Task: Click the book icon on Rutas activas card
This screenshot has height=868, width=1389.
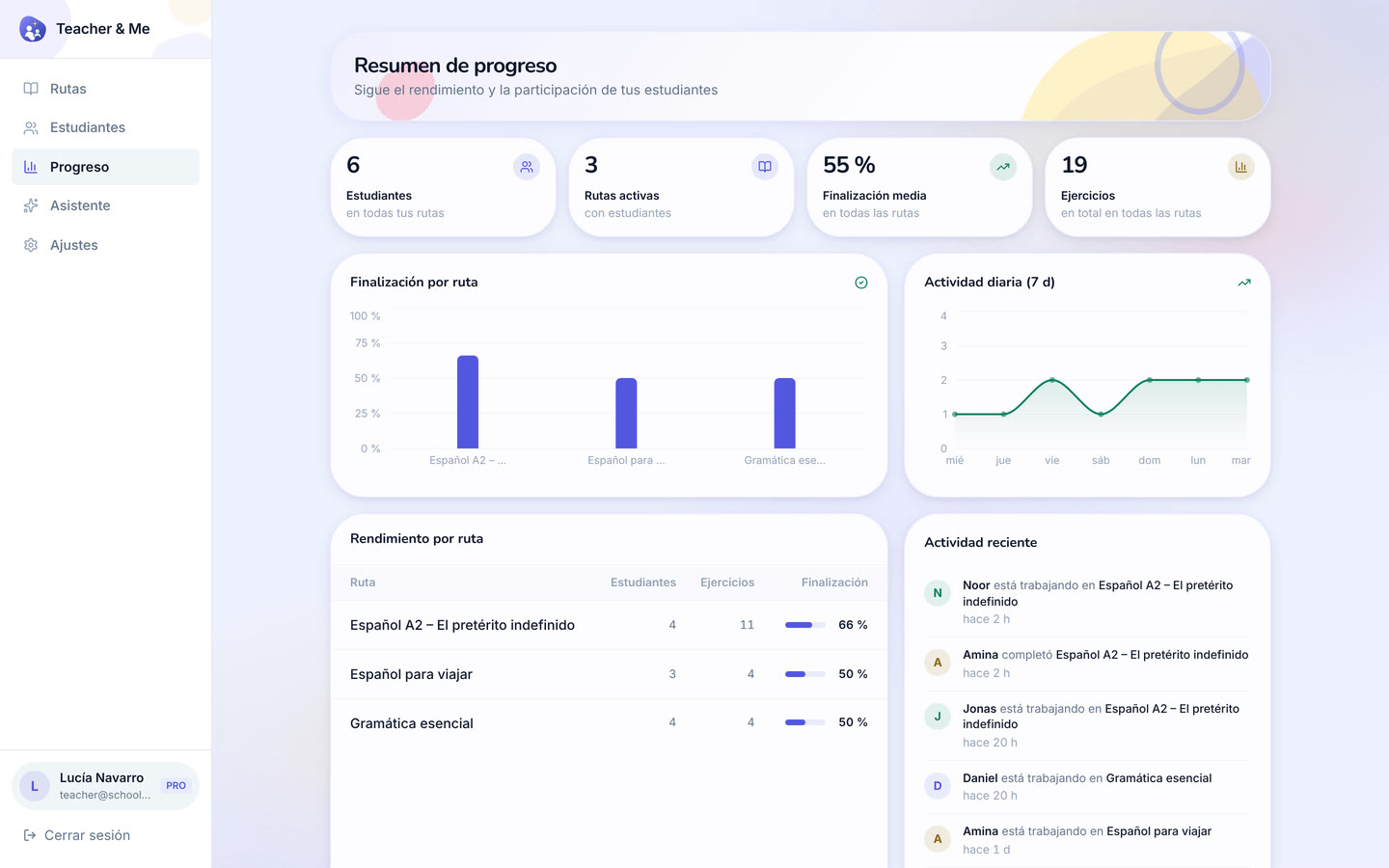Action: pyautogui.click(x=765, y=167)
